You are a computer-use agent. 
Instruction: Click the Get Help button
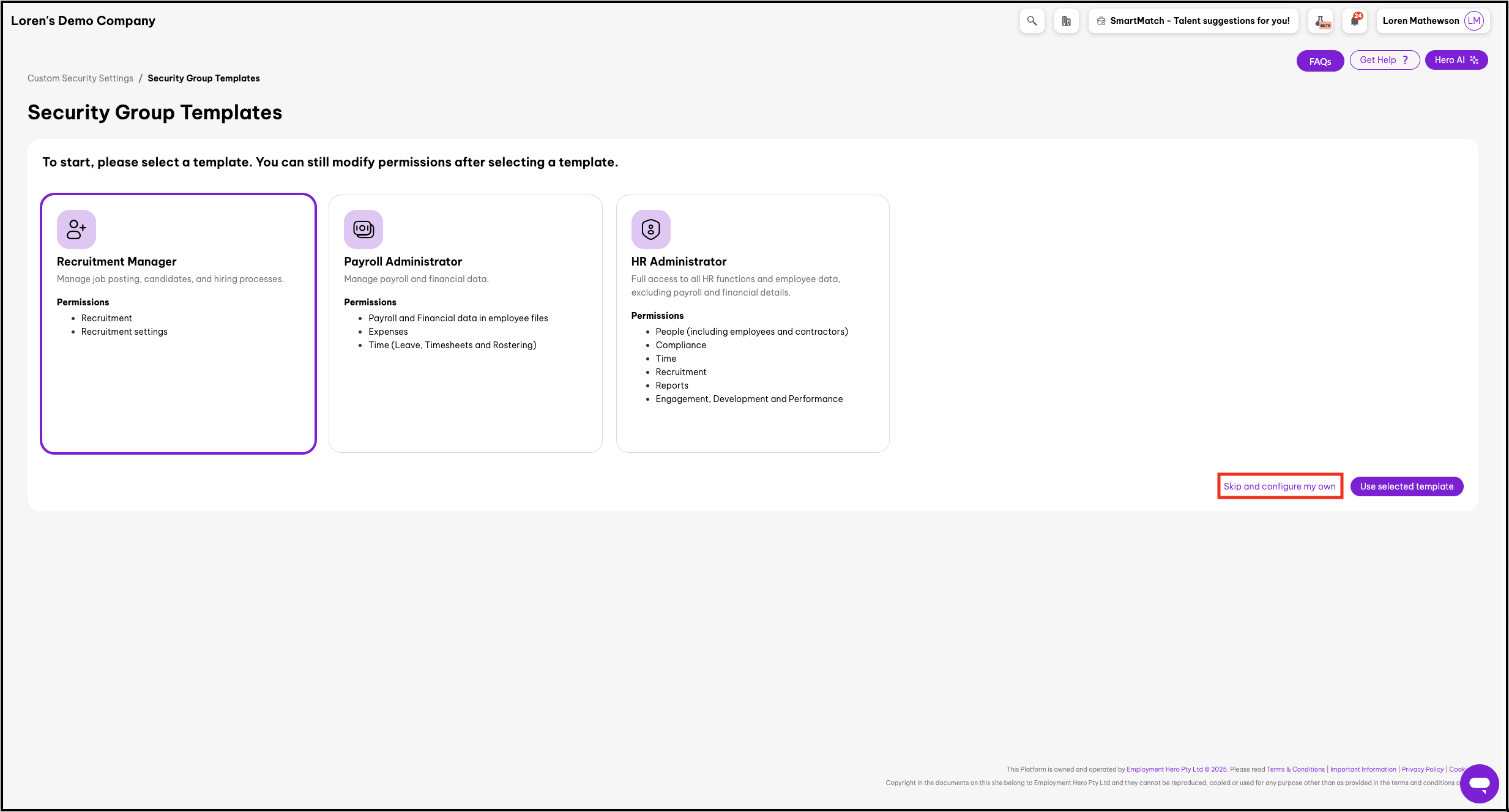pos(1384,60)
